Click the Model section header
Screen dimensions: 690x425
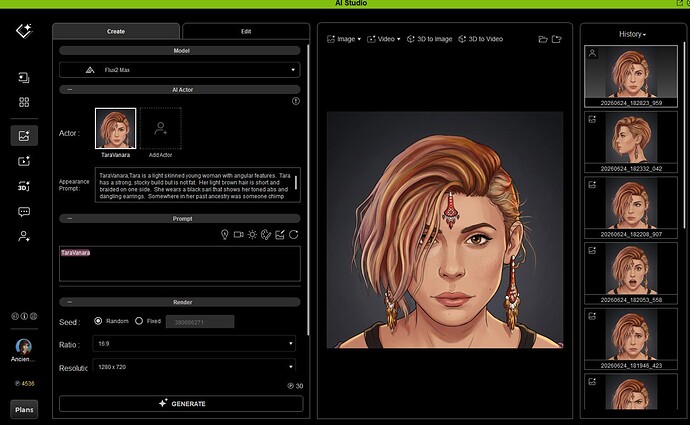pyautogui.click(x=180, y=51)
